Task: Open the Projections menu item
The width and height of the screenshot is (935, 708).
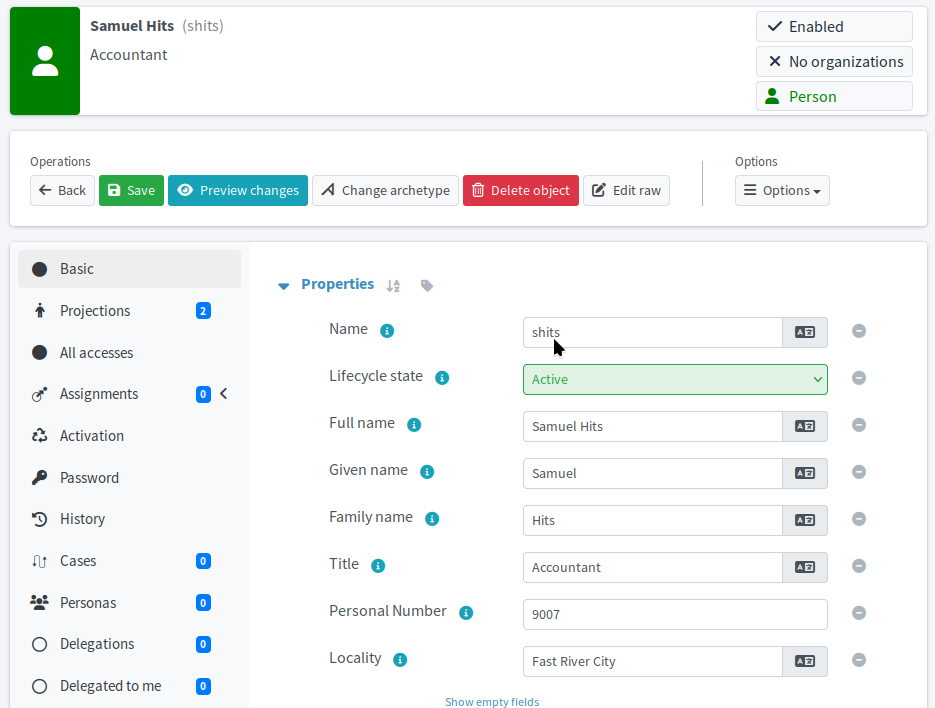Action: coord(95,311)
